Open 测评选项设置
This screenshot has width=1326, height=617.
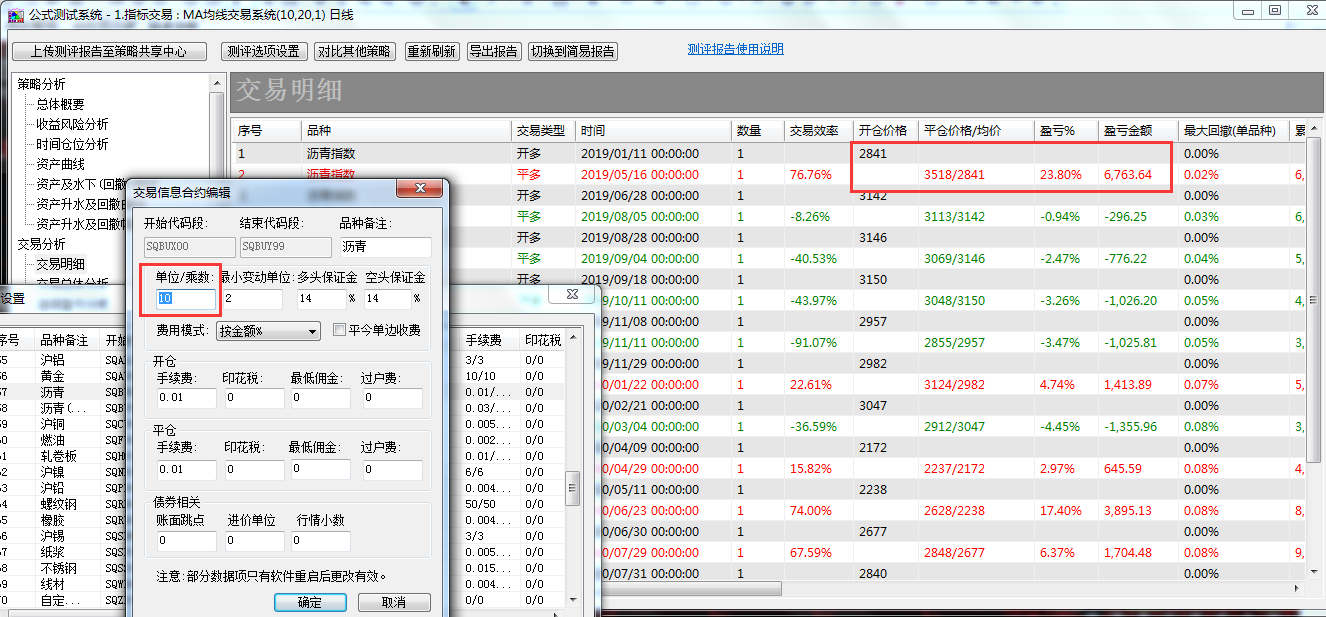(263, 52)
